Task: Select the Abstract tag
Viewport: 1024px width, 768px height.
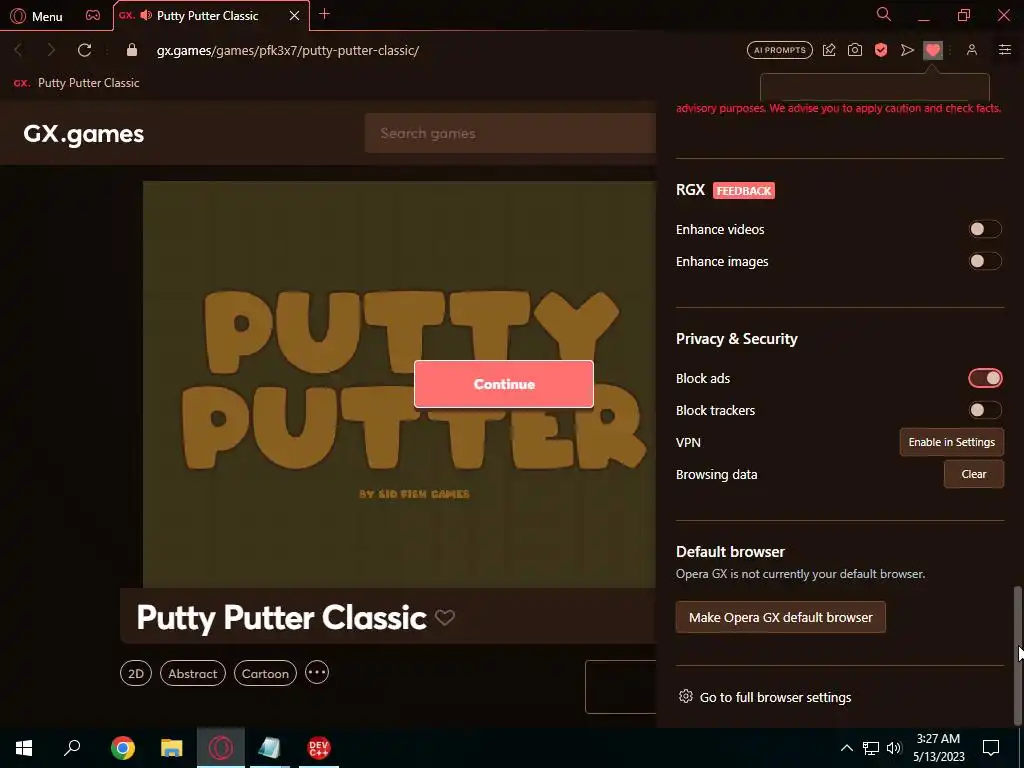Action: 193,673
